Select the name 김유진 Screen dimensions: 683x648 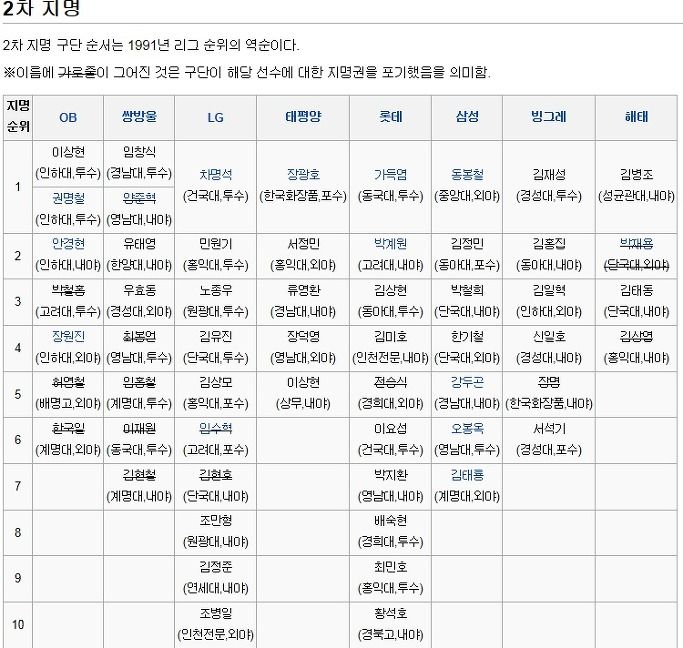[216, 337]
